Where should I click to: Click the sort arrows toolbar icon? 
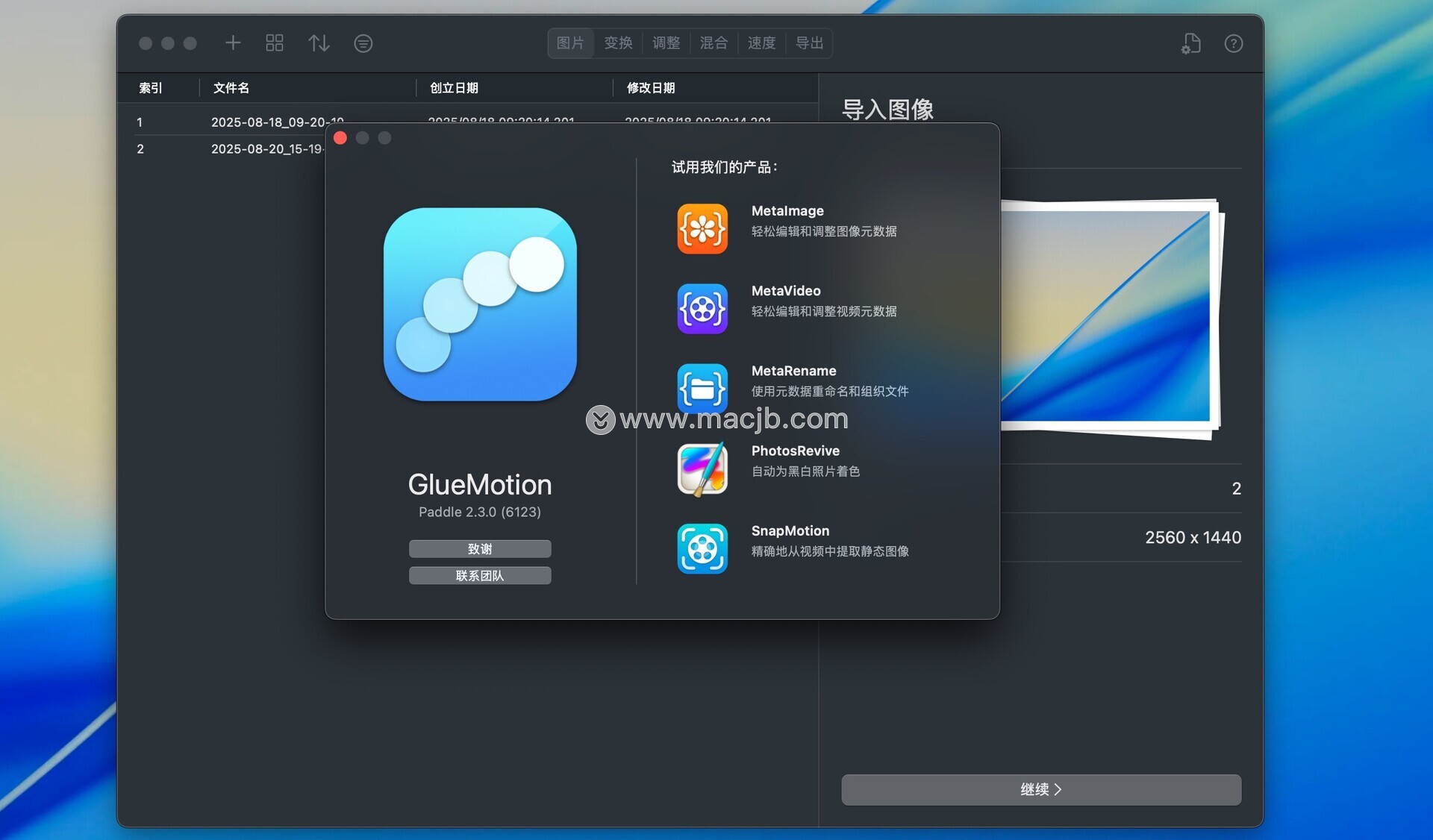(x=319, y=43)
